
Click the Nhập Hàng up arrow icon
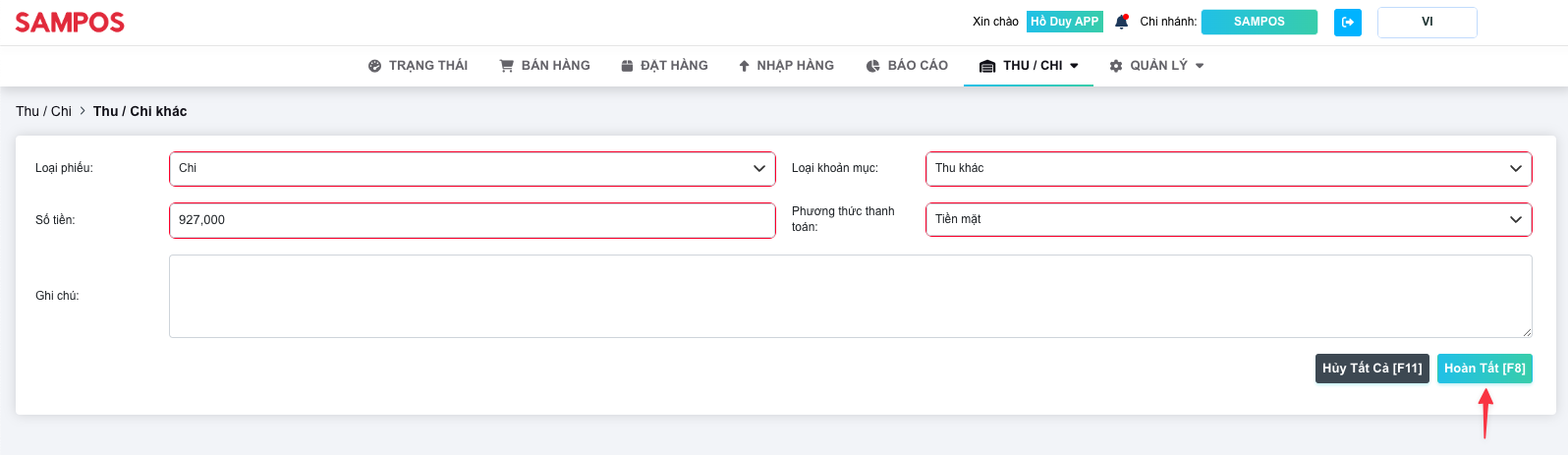click(x=744, y=66)
